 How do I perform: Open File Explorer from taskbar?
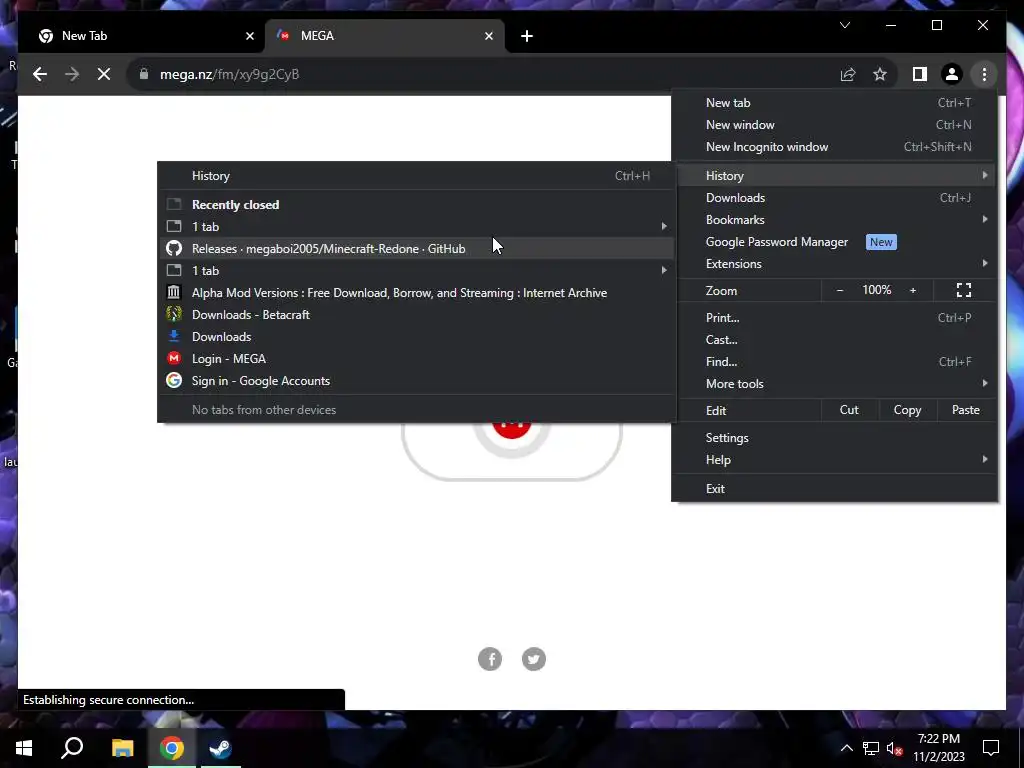pos(122,748)
